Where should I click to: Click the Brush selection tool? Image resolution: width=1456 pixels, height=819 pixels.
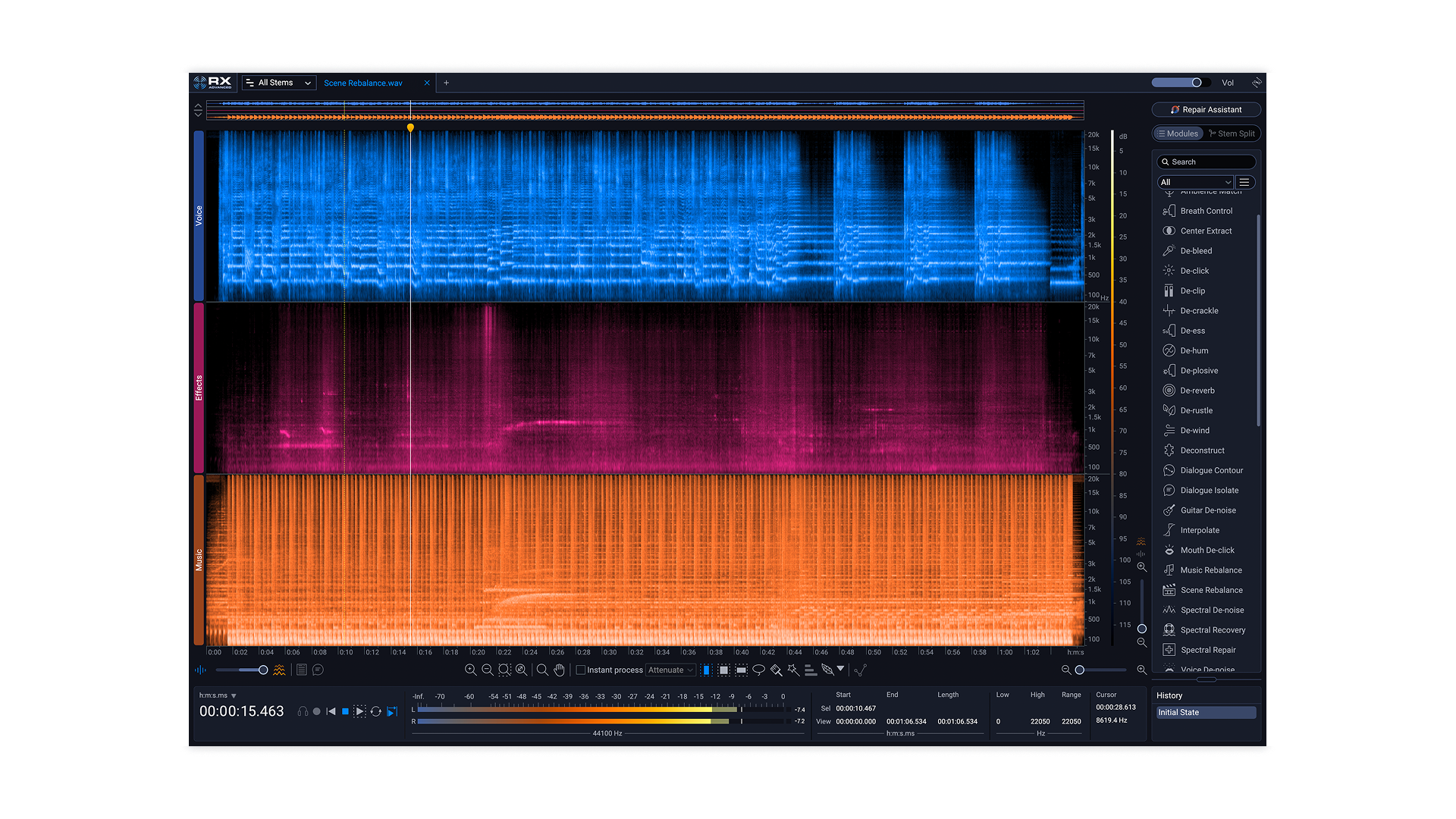point(776,670)
